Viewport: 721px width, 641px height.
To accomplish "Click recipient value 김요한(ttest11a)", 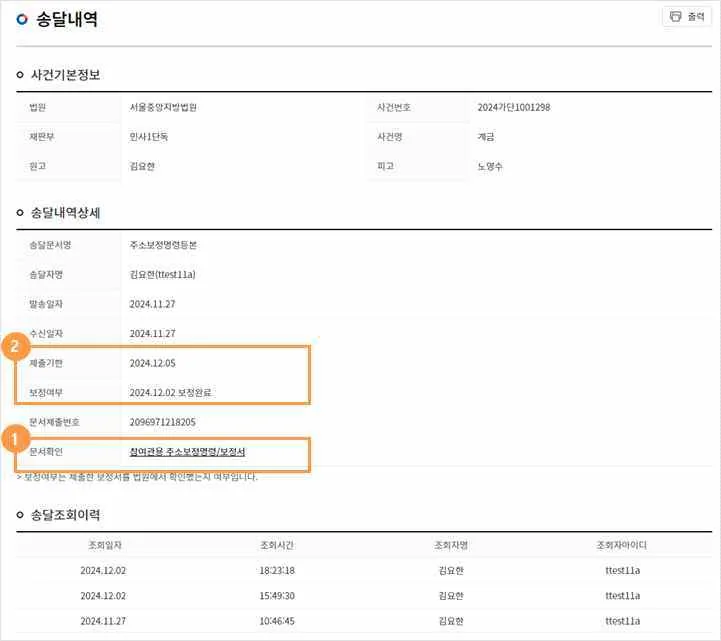I will coord(162,275).
